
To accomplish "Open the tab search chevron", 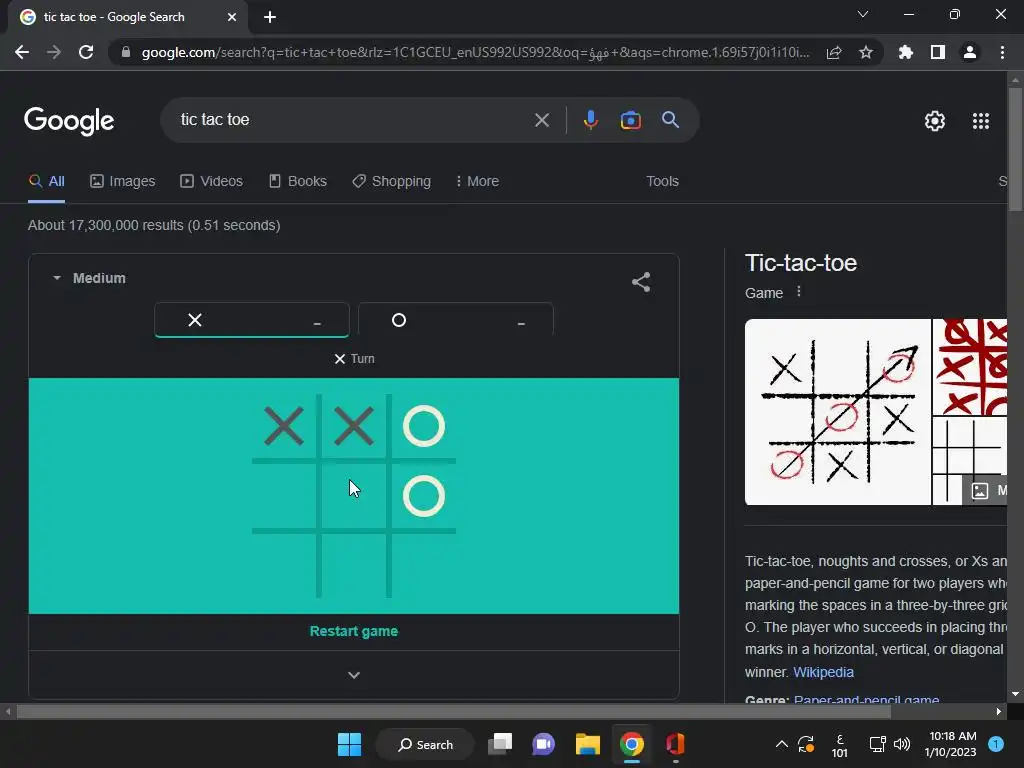I will point(863,14).
